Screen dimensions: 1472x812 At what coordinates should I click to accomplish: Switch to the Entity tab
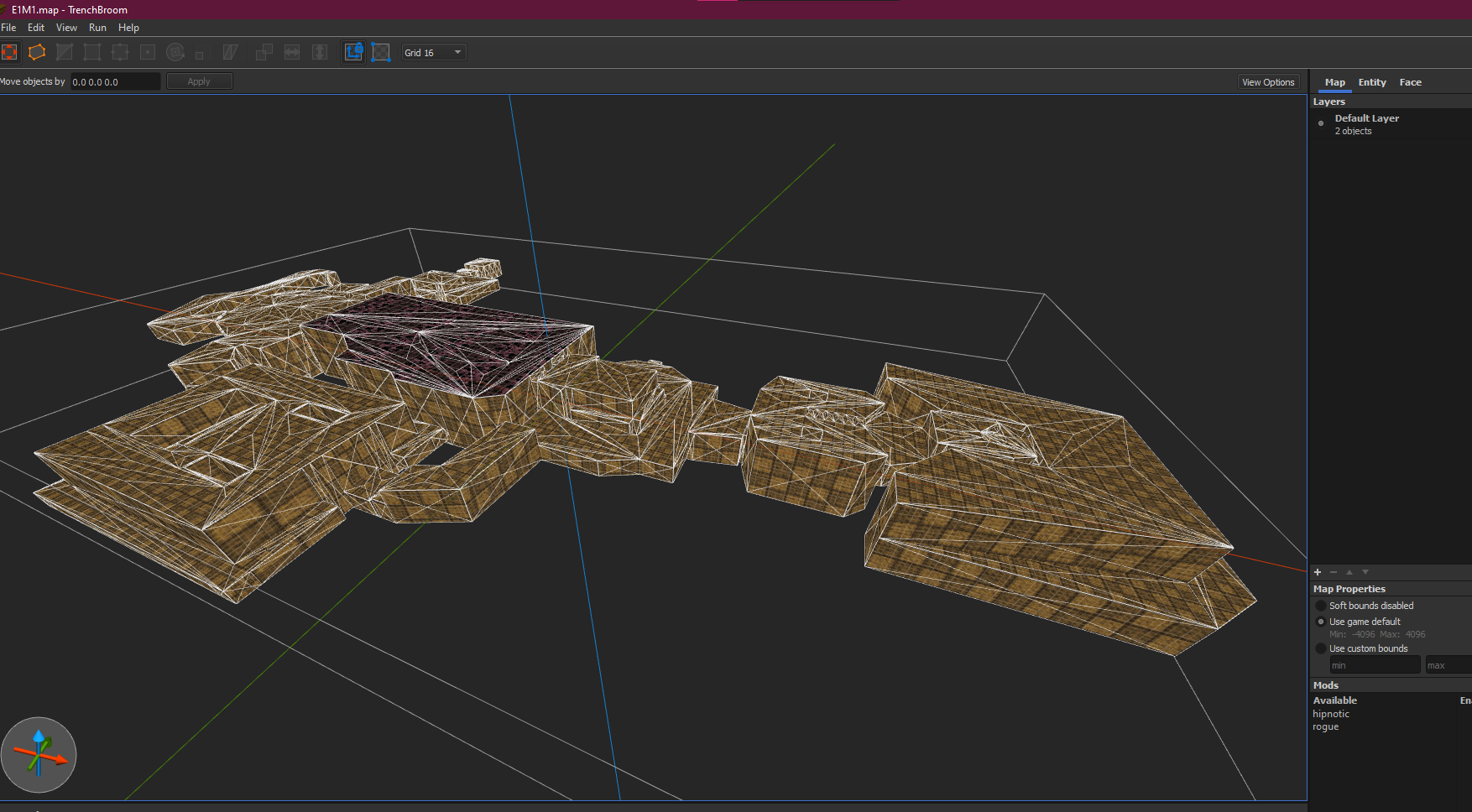tap(1372, 82)
